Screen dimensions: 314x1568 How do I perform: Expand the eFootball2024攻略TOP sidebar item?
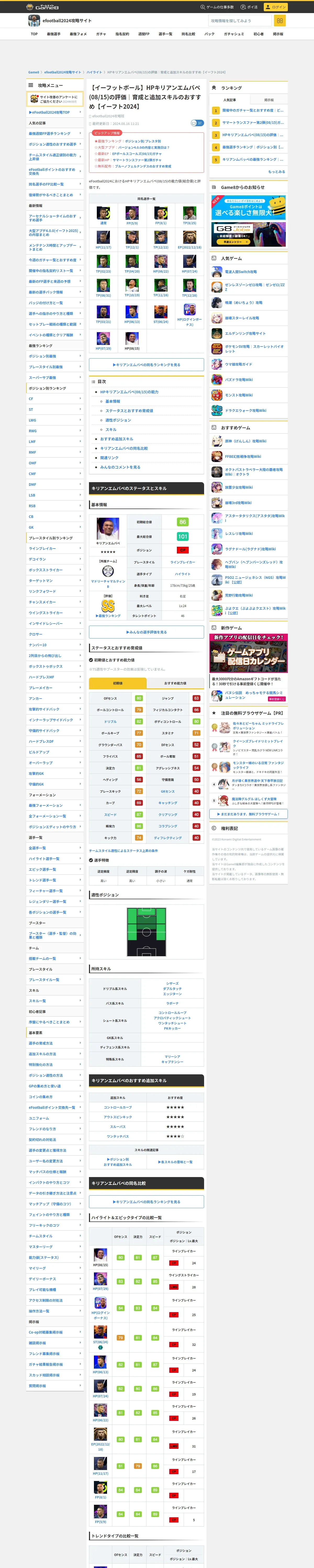[x=55, y=112]
